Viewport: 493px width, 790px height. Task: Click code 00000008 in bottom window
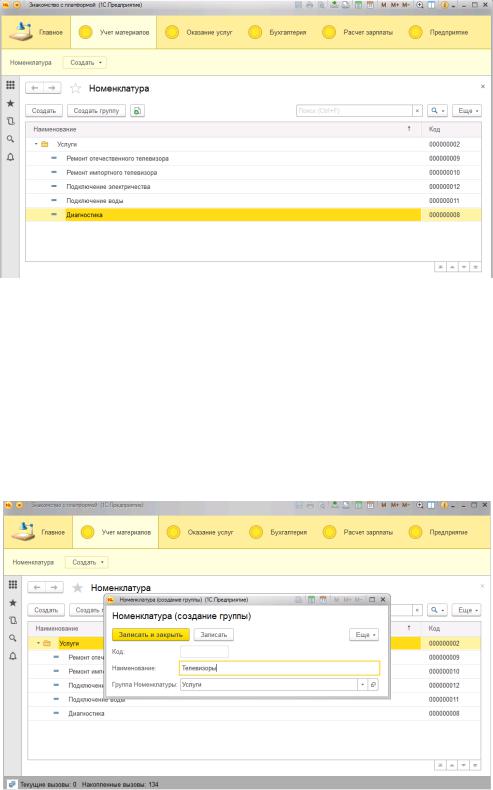pos(444,713)
